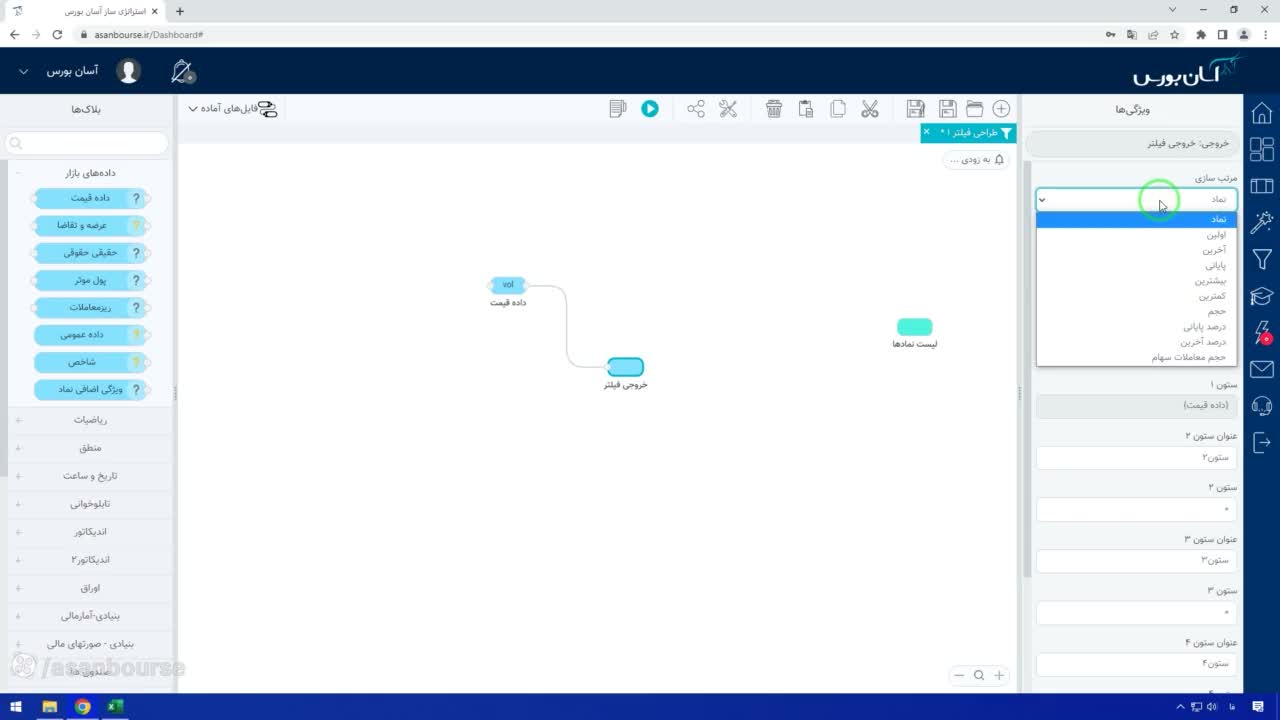Expand the 'ریاضیات' blocks category

point(90,420)
